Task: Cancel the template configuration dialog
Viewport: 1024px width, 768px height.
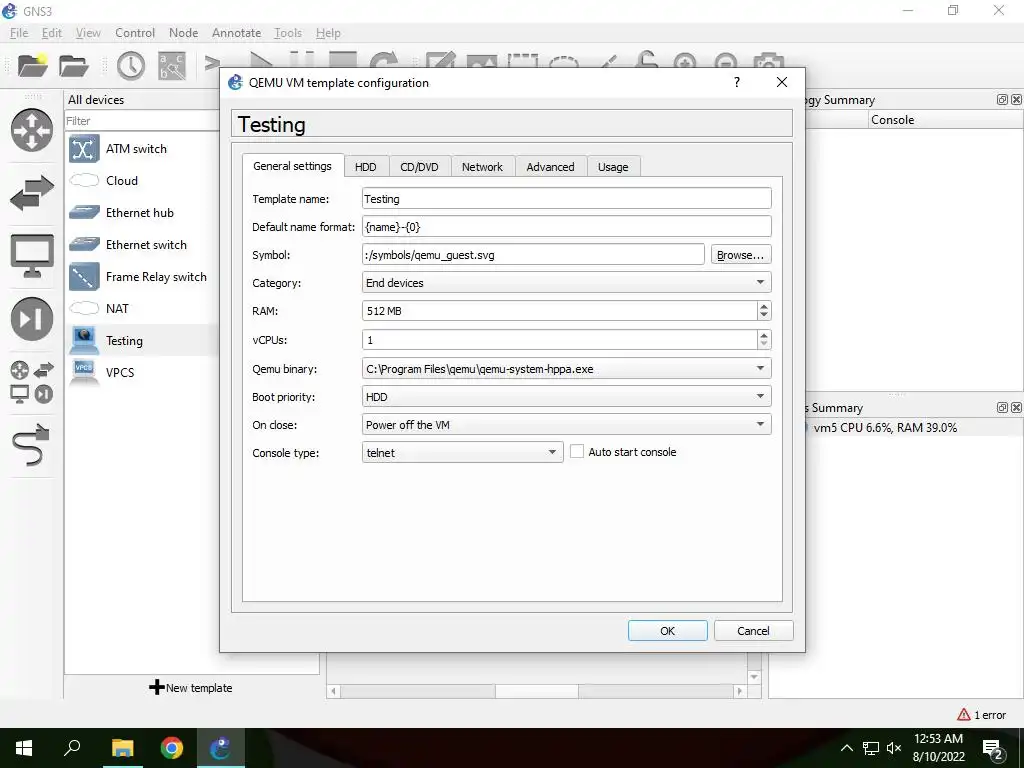Action: pos(754,631)
